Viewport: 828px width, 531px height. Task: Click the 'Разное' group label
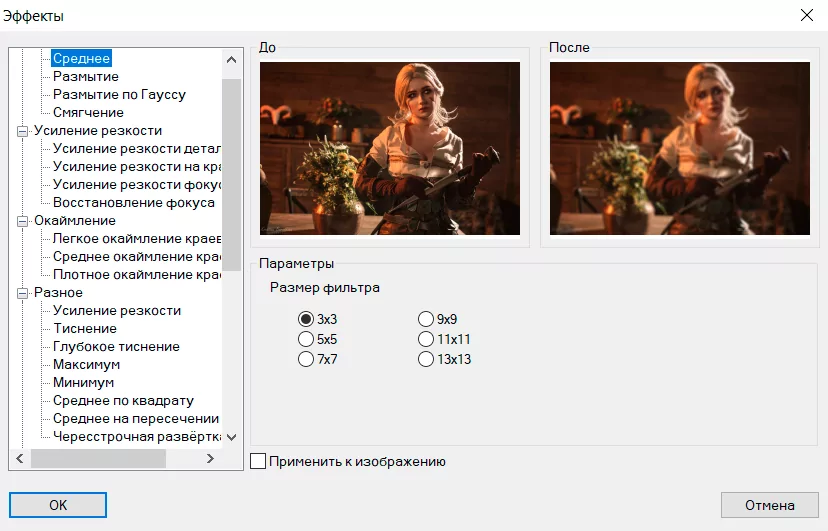click(x=59, y=292)
